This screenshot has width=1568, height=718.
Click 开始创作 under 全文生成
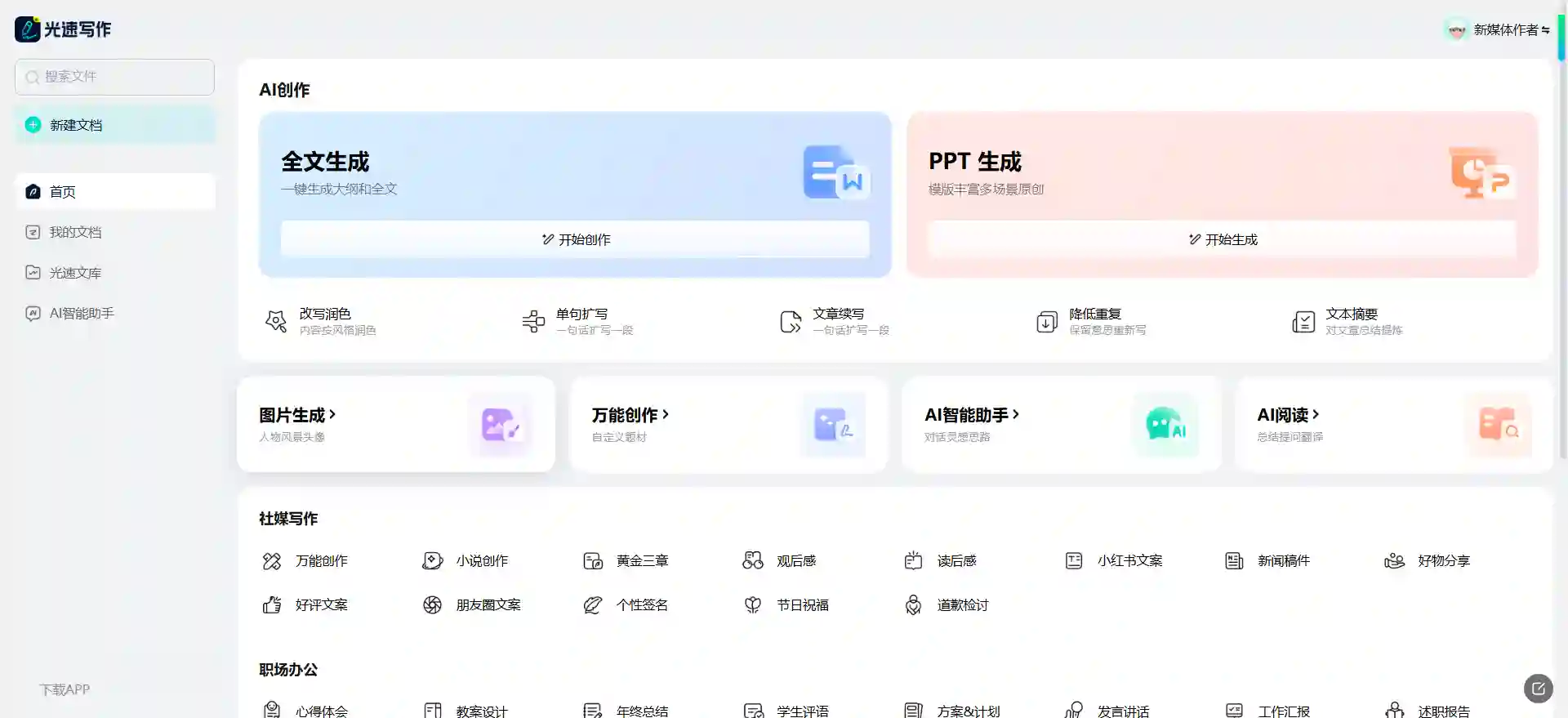[575, 239]
